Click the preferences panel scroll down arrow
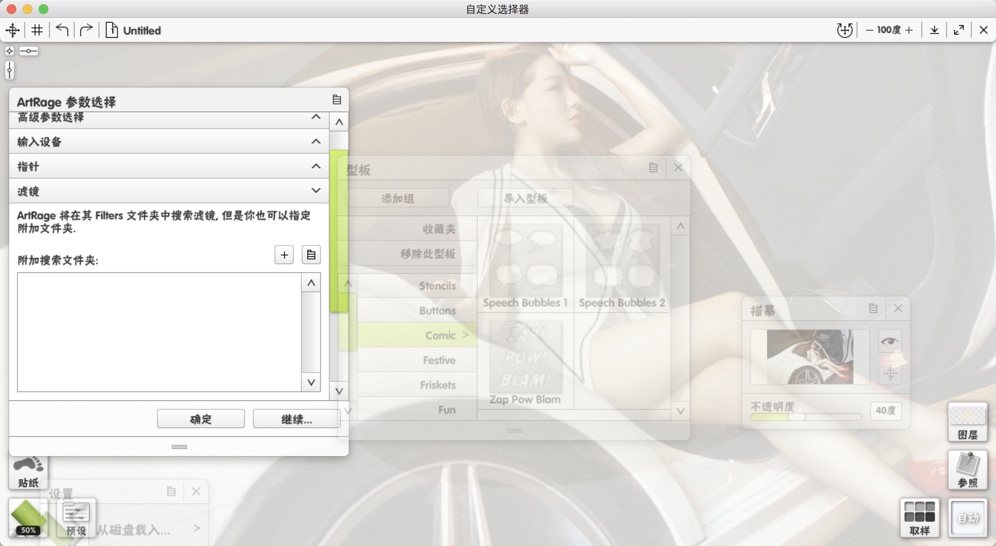Screen dimensions: 996x546 (339, 391)
